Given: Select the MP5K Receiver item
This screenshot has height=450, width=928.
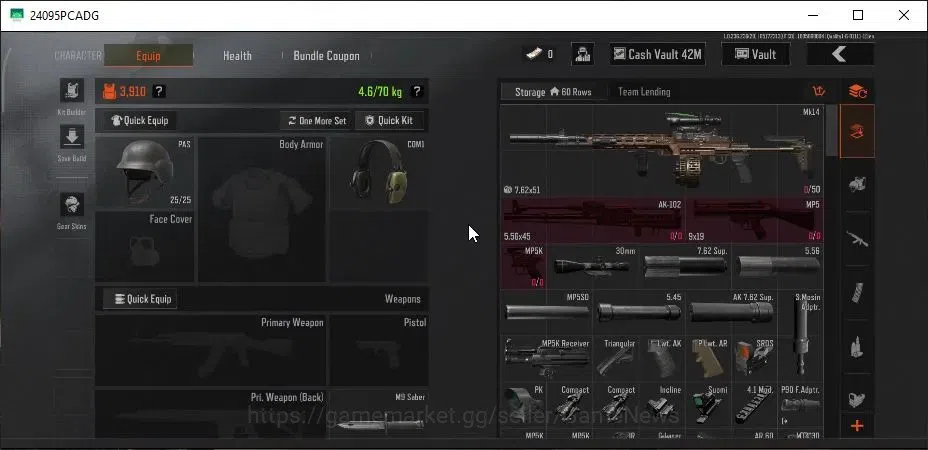Looking at the screenshot, I should point(546,359).
